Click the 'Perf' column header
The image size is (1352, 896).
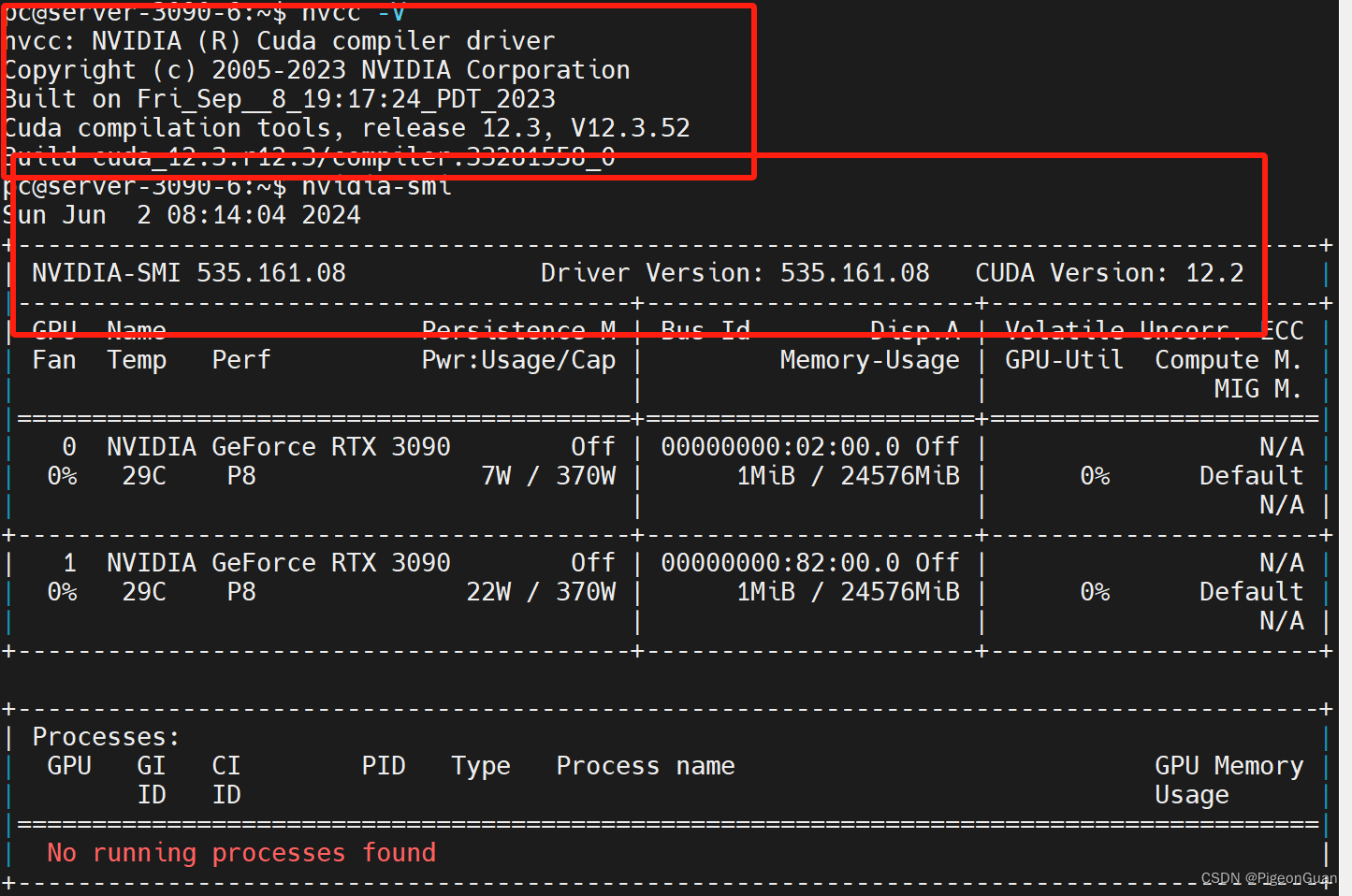(x=241, y=360)
